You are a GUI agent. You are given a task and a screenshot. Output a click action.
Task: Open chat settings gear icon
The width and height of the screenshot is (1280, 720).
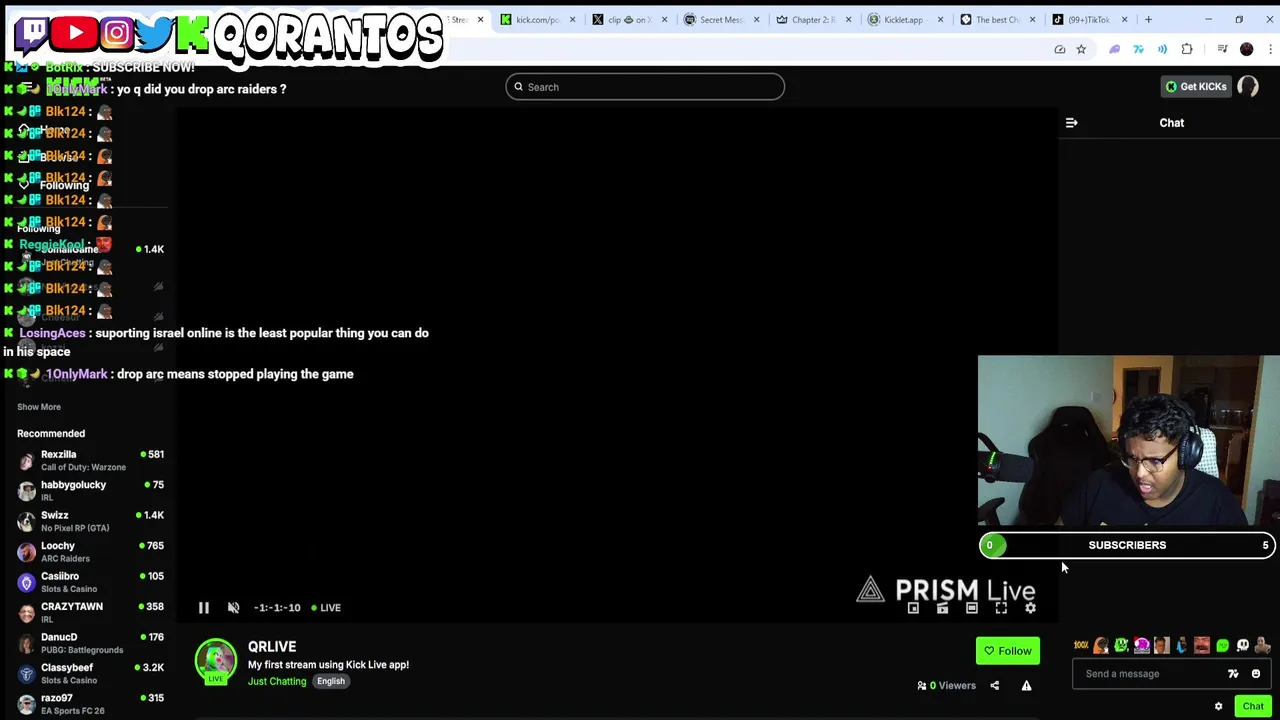(1218, 706)
